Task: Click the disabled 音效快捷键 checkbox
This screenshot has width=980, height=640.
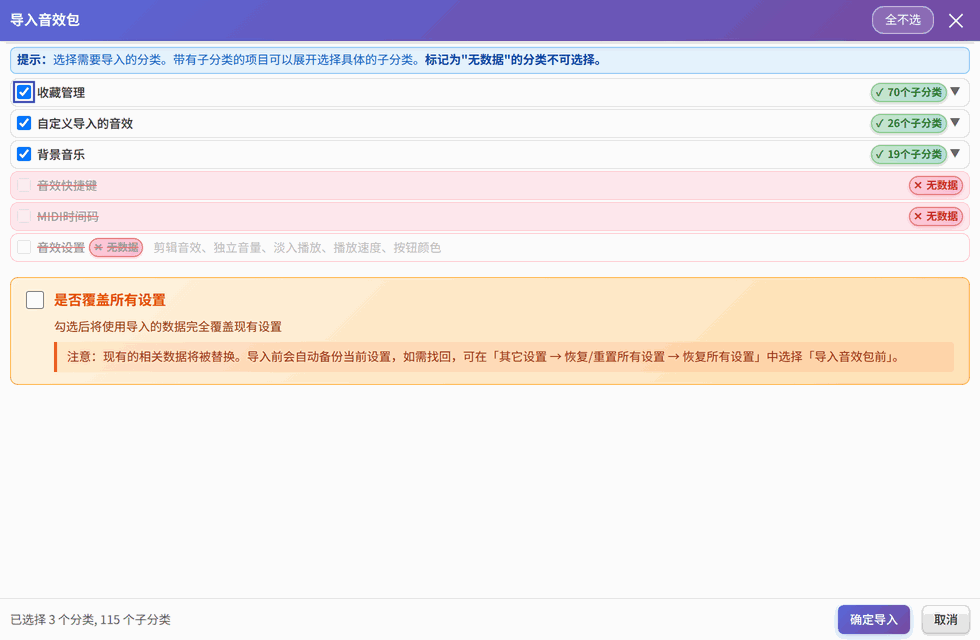Action: pos(24,186)
